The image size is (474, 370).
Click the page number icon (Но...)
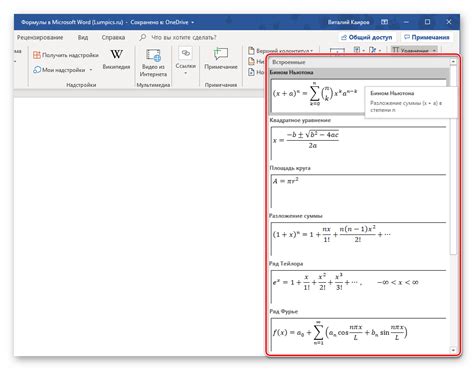tap(251, 72)
